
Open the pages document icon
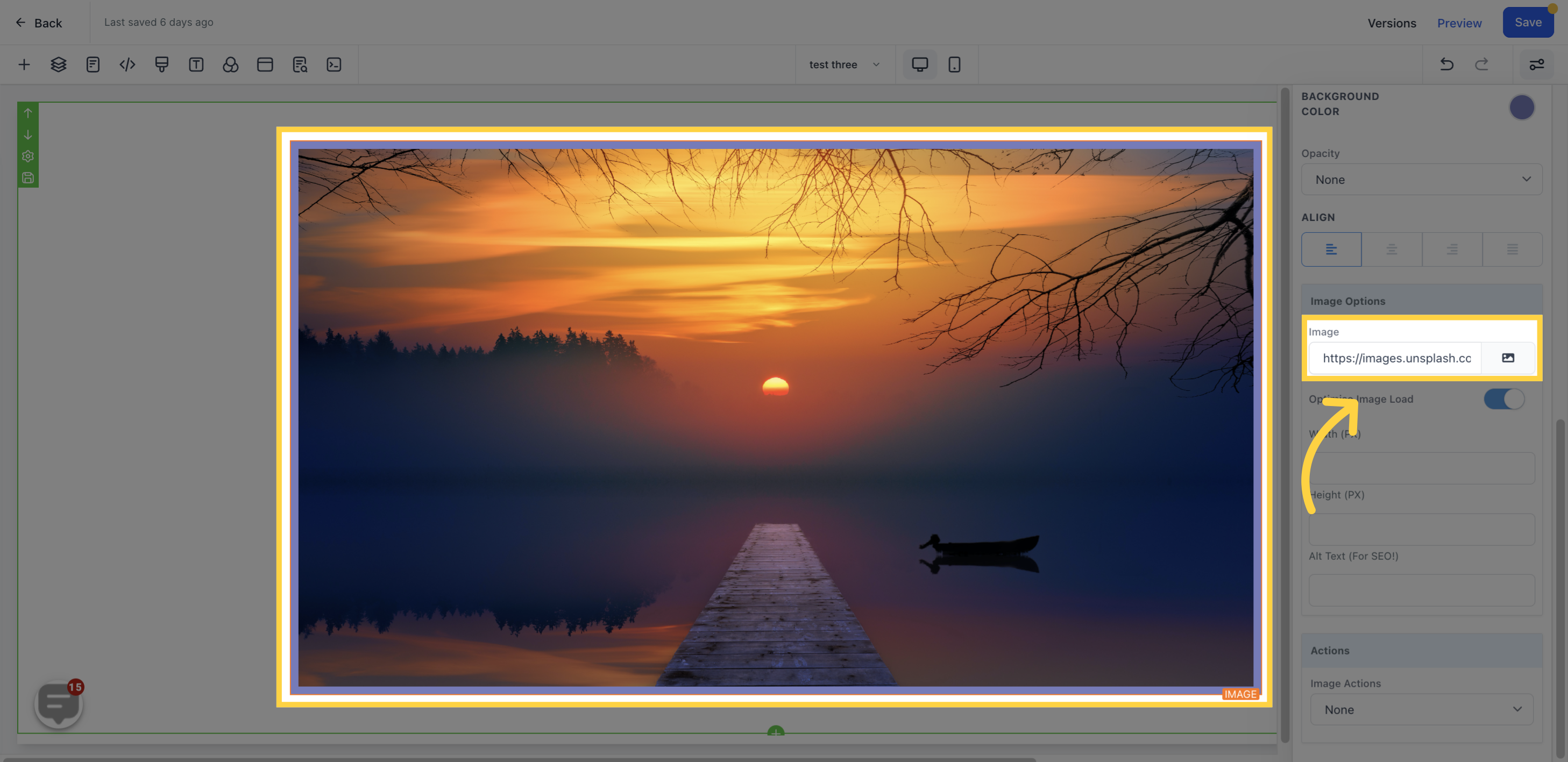(x=93, y=65)
